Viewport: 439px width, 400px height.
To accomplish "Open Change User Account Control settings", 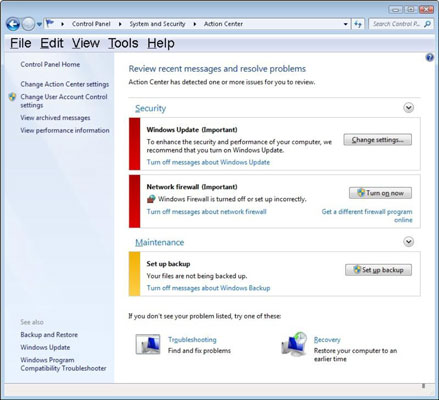I will [64, 101].
